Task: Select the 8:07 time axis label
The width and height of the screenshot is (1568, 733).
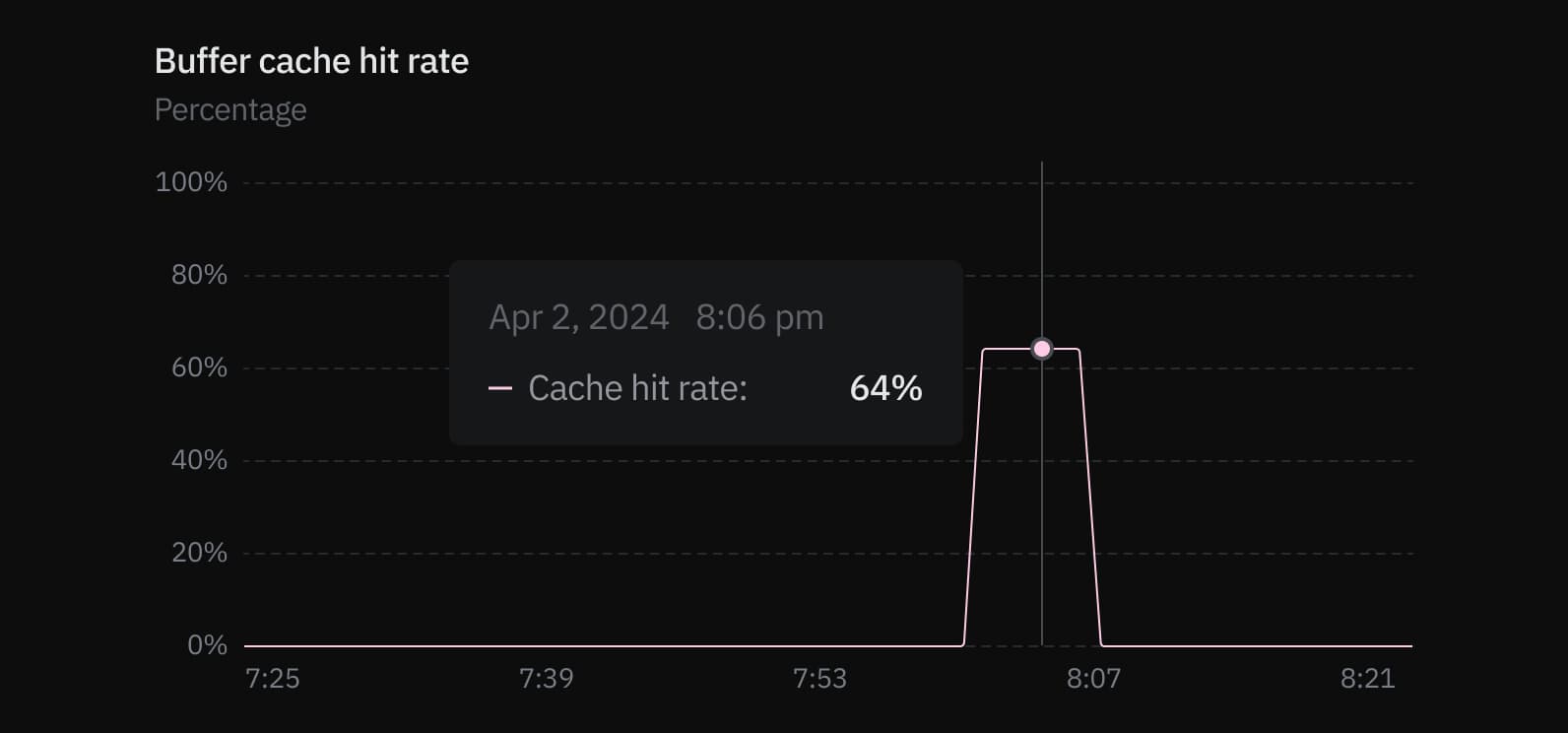Action: [1093, 679]
